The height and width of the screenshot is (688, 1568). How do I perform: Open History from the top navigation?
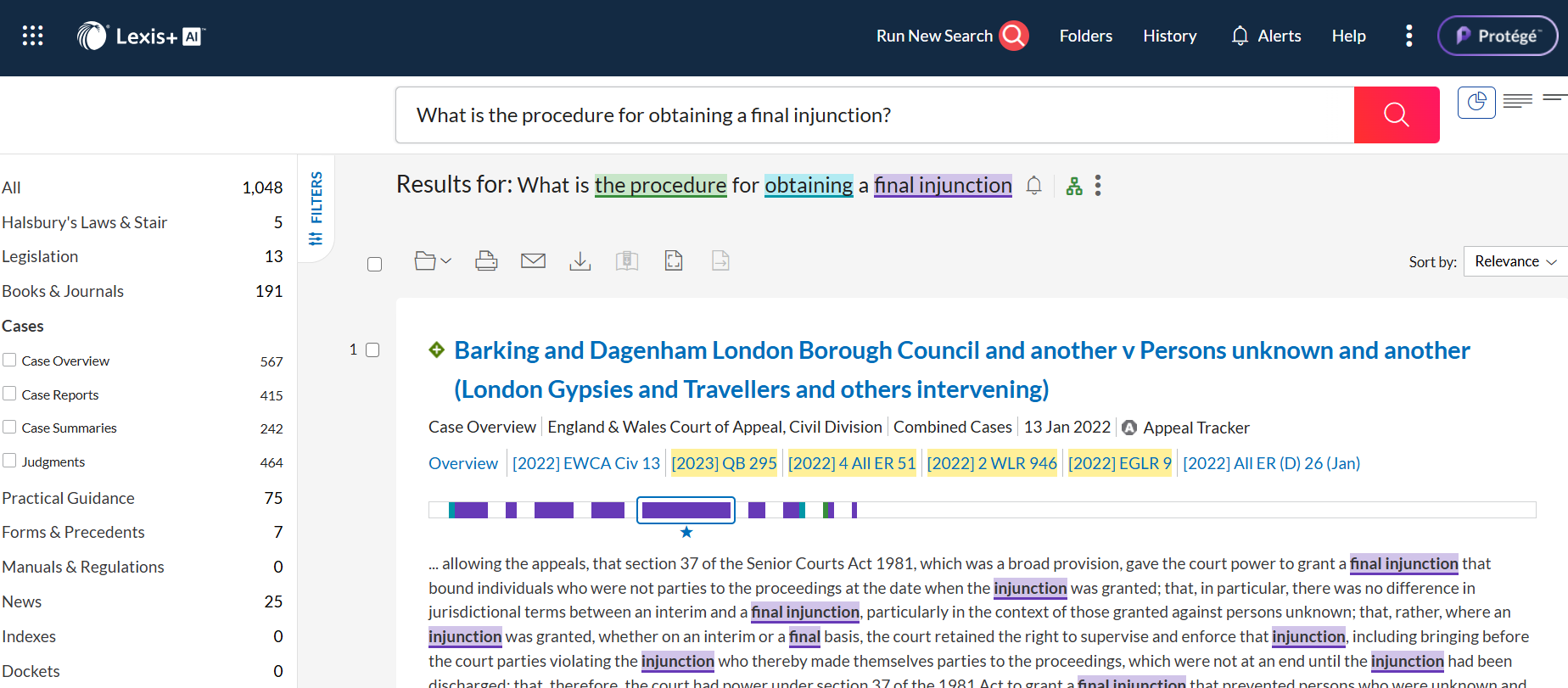point(1169,36)
